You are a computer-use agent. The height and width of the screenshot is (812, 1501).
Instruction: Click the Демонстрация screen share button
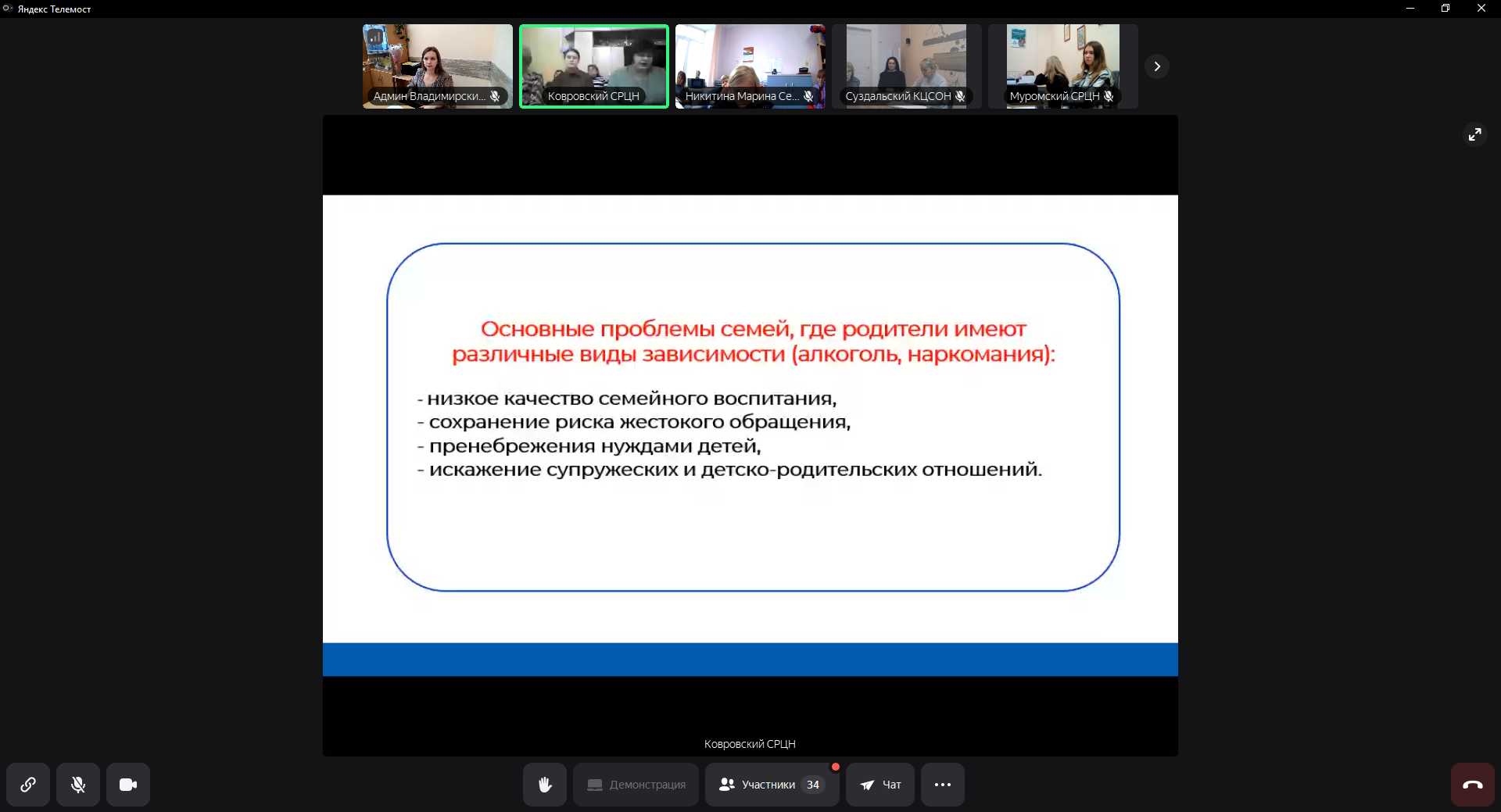[x=636, y=785]
